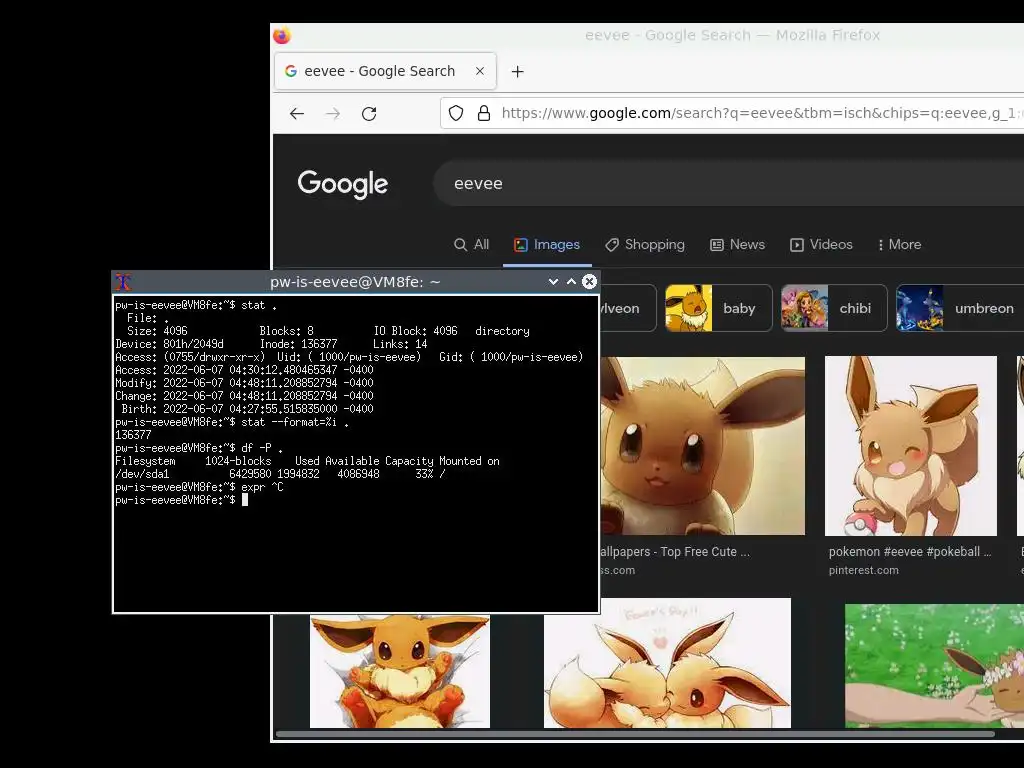Click the padlock site info icon
Screen dimensions: 1024x768
tap(484, 114)
